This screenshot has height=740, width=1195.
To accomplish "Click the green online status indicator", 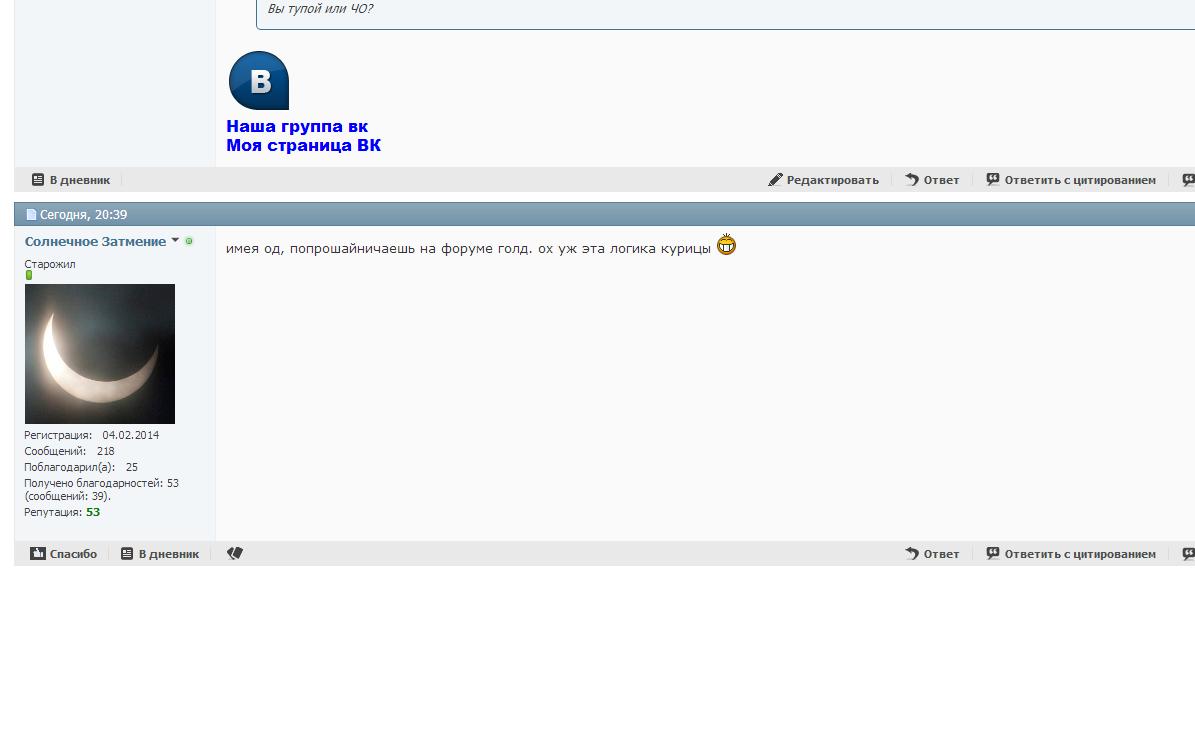I will coord(189,241).
